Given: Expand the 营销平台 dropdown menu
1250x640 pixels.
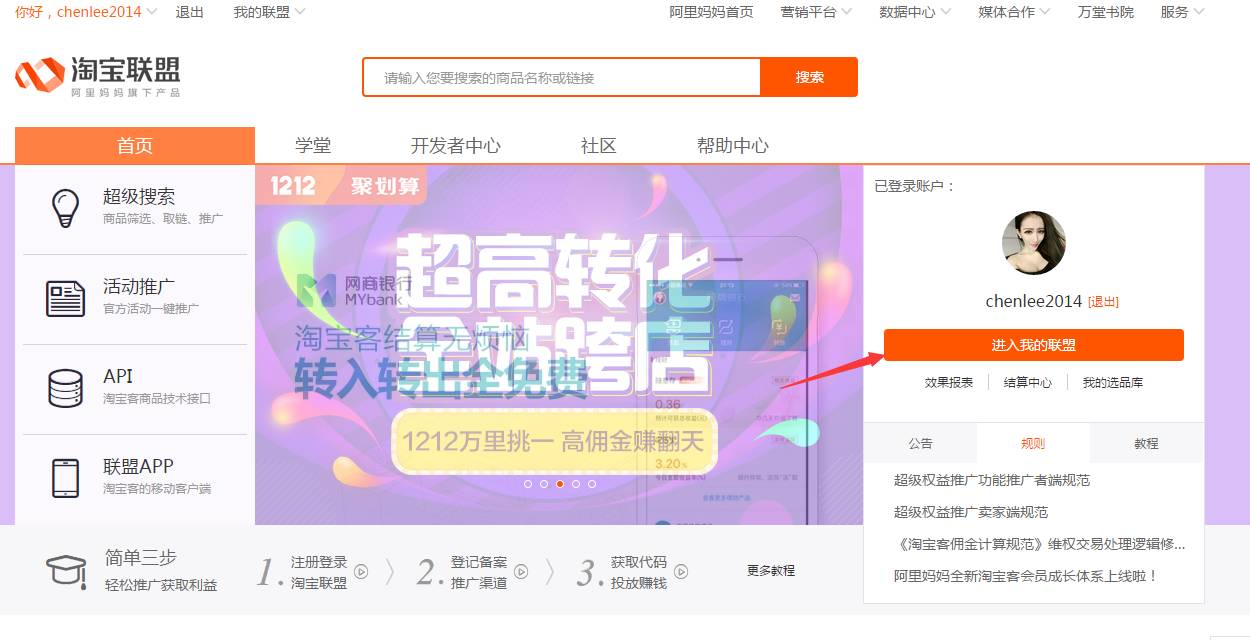Looking at the screenshot, I should point(816,12).
